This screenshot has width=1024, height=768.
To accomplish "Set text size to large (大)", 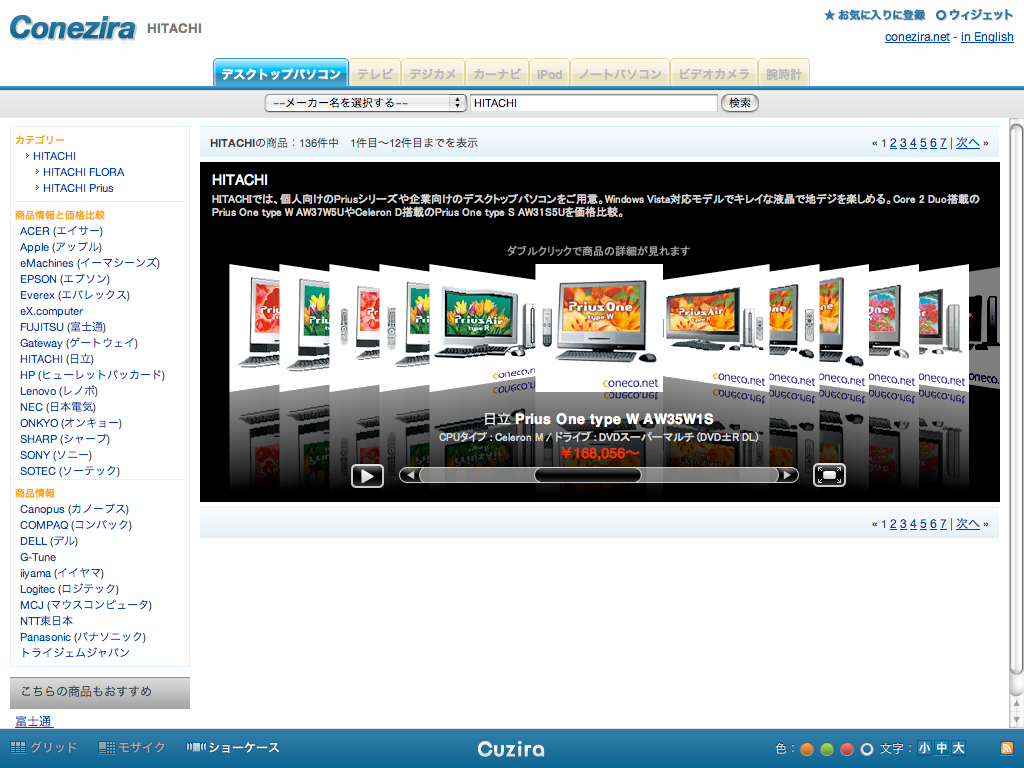I will pos(959,748).
